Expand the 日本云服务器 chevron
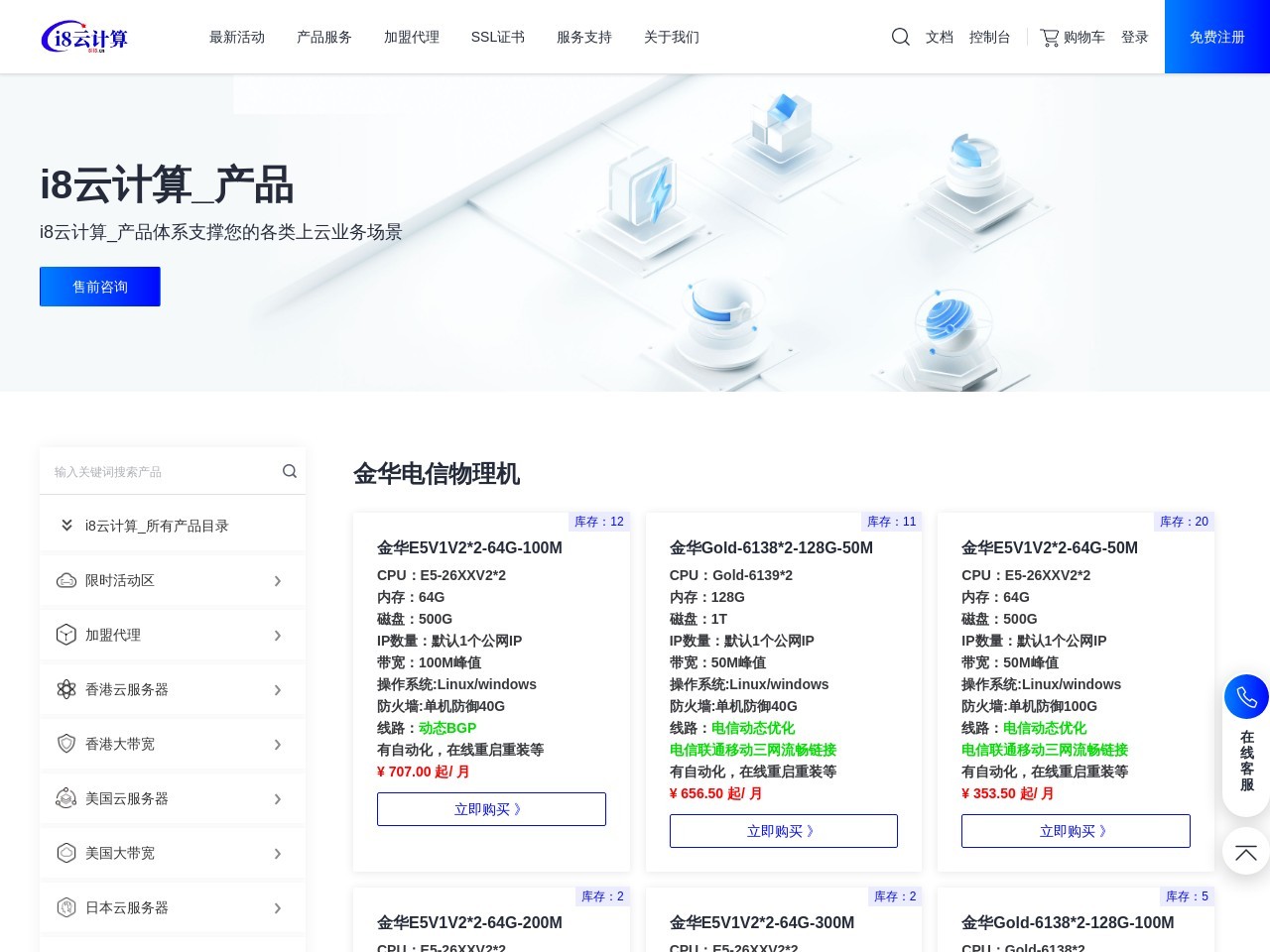The image size is (1270, 952). coord(278,907)
